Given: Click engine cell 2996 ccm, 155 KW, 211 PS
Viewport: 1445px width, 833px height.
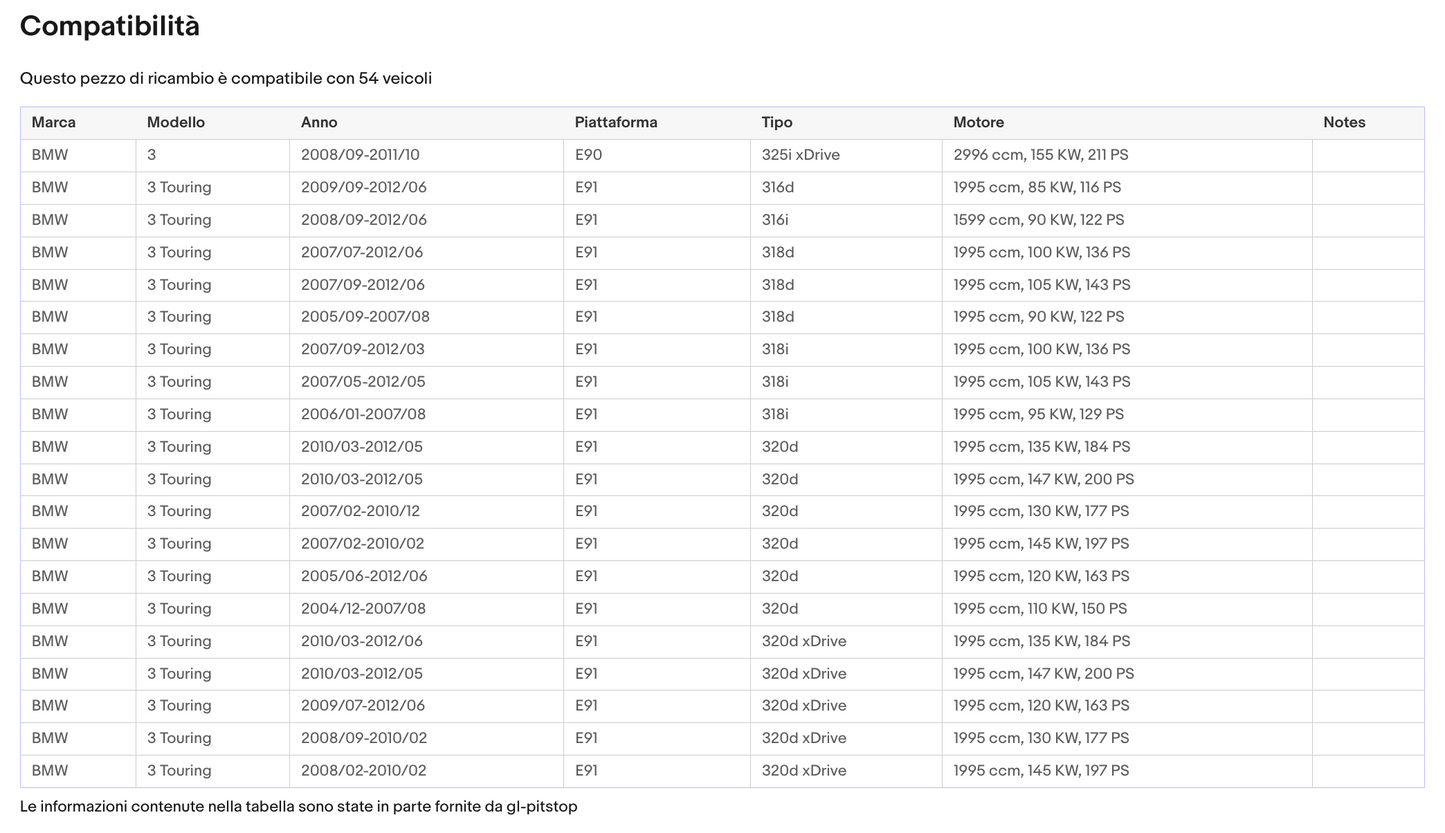Looking at the screenshot, I should 1127,155.
